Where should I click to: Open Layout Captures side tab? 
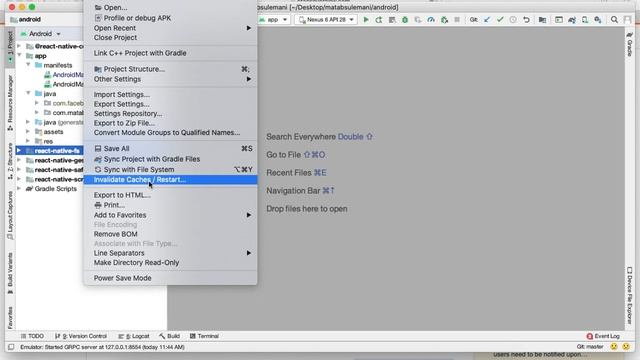[10, 216]
